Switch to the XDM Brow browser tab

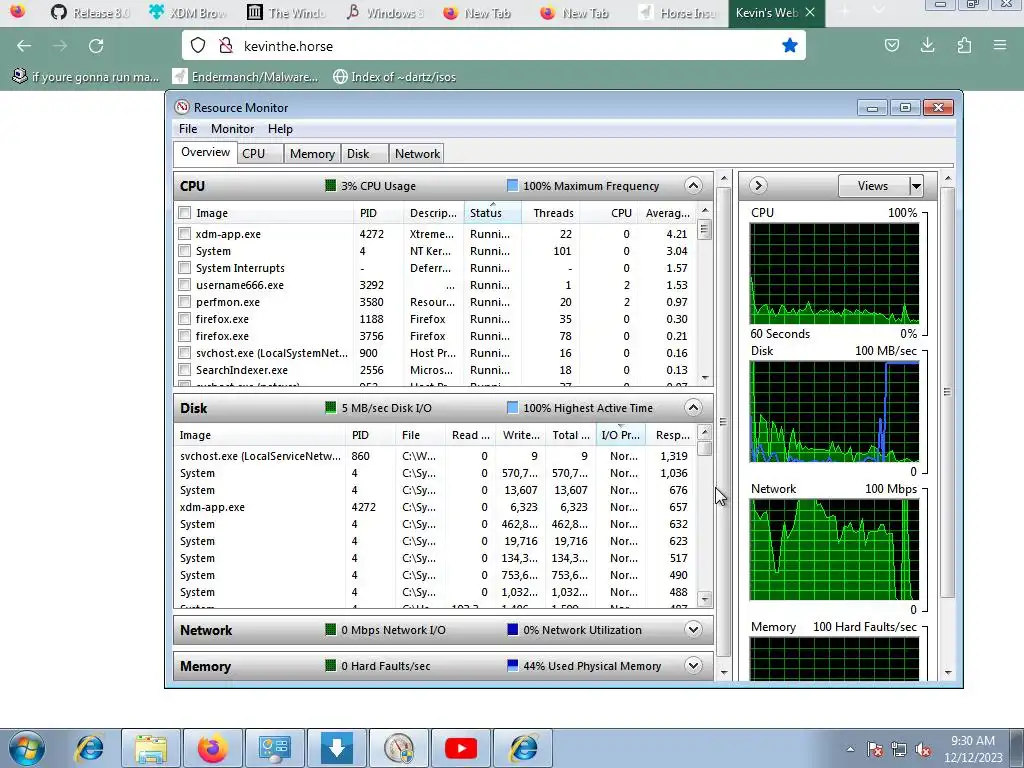point(188,12)
